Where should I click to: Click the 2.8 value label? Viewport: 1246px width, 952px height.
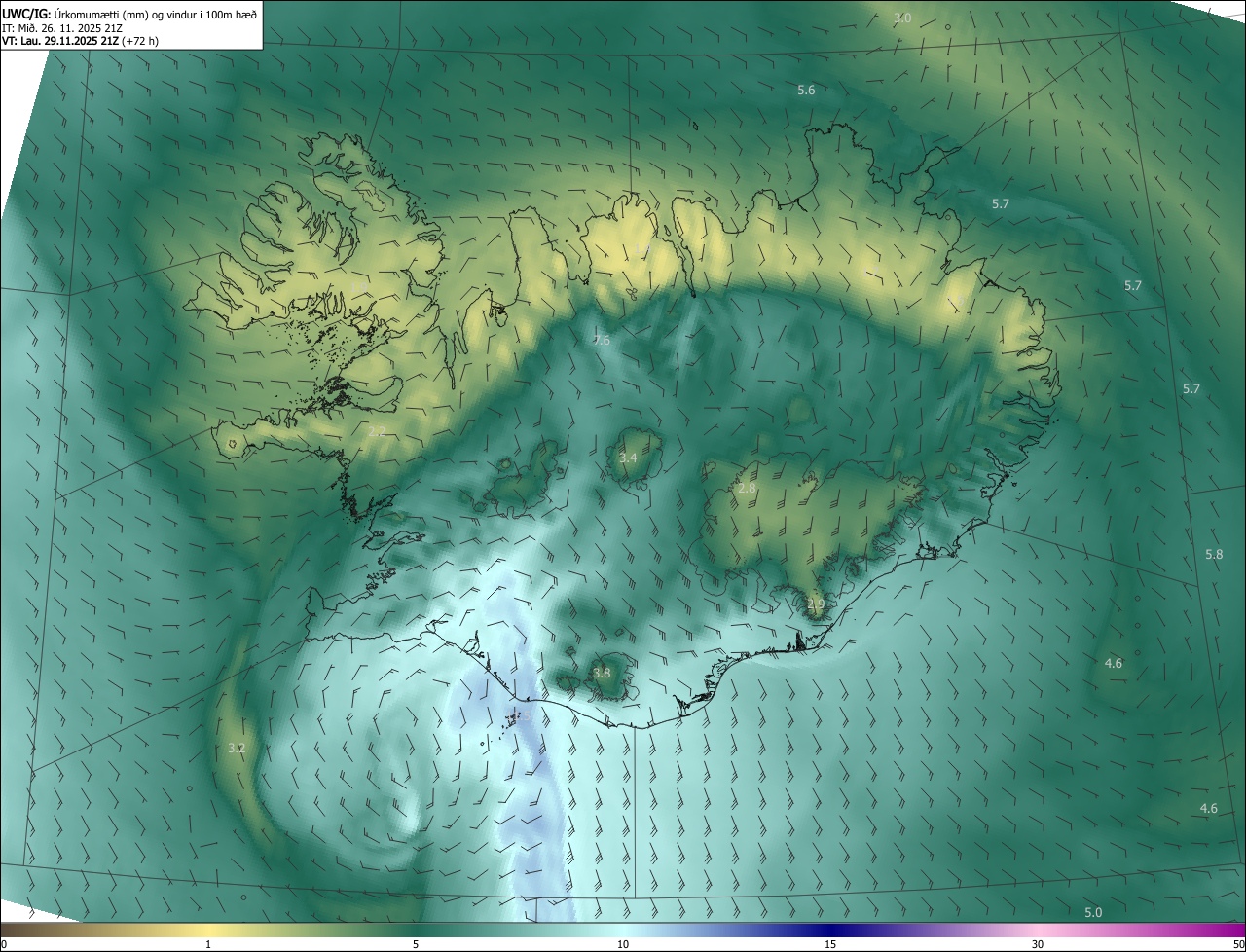click(747, 488)
